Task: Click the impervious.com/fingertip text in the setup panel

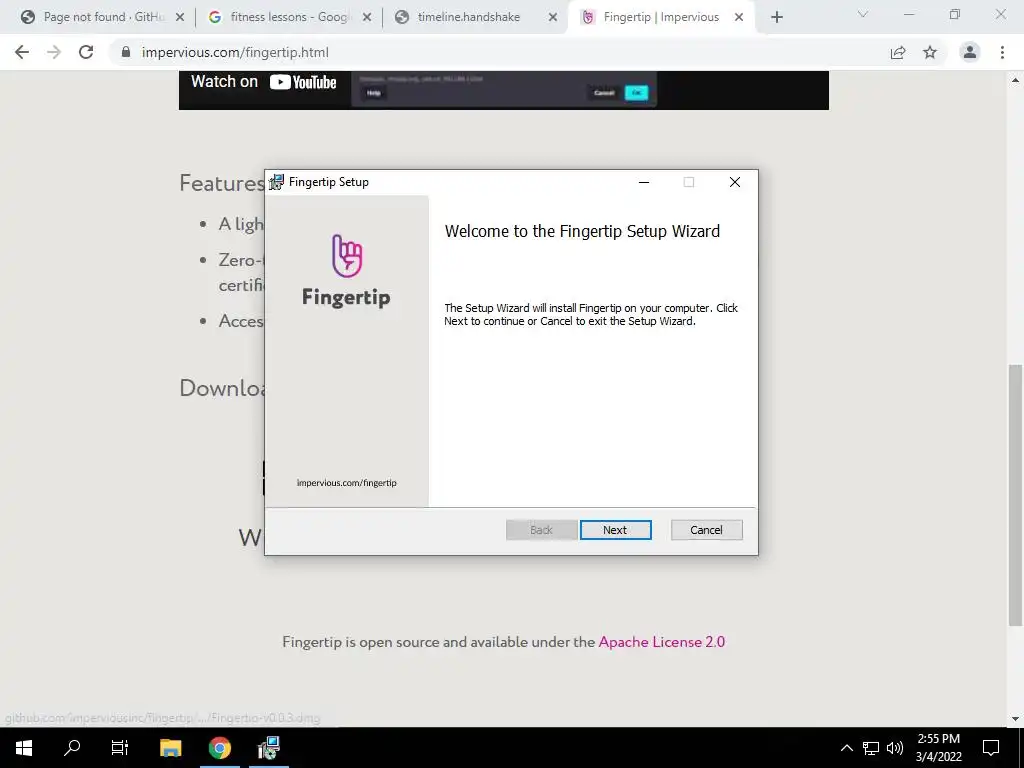Action: point(346,483)
